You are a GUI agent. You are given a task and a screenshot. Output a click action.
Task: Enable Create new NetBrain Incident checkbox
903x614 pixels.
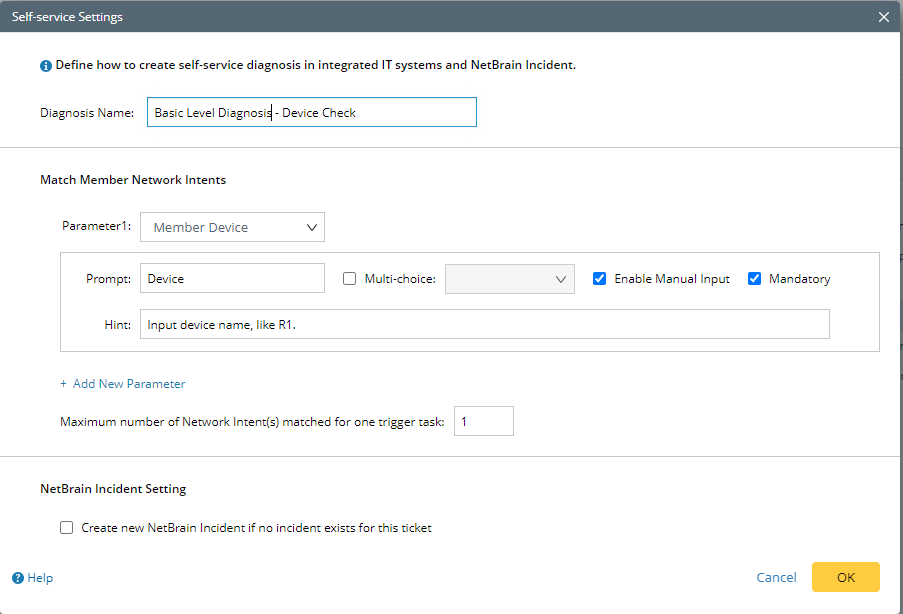tap(67, 528)
